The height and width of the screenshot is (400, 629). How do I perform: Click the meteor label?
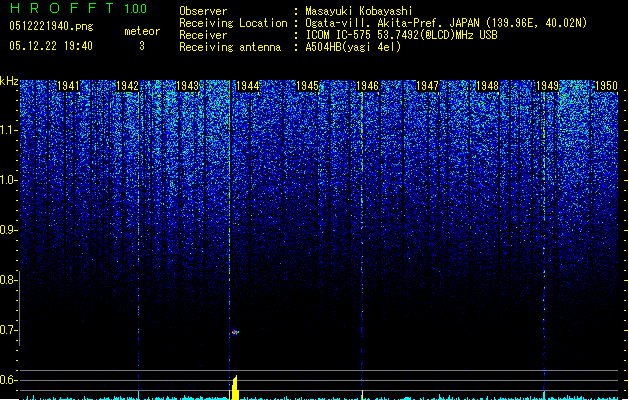pyautogui.click(x=142, y=31)
